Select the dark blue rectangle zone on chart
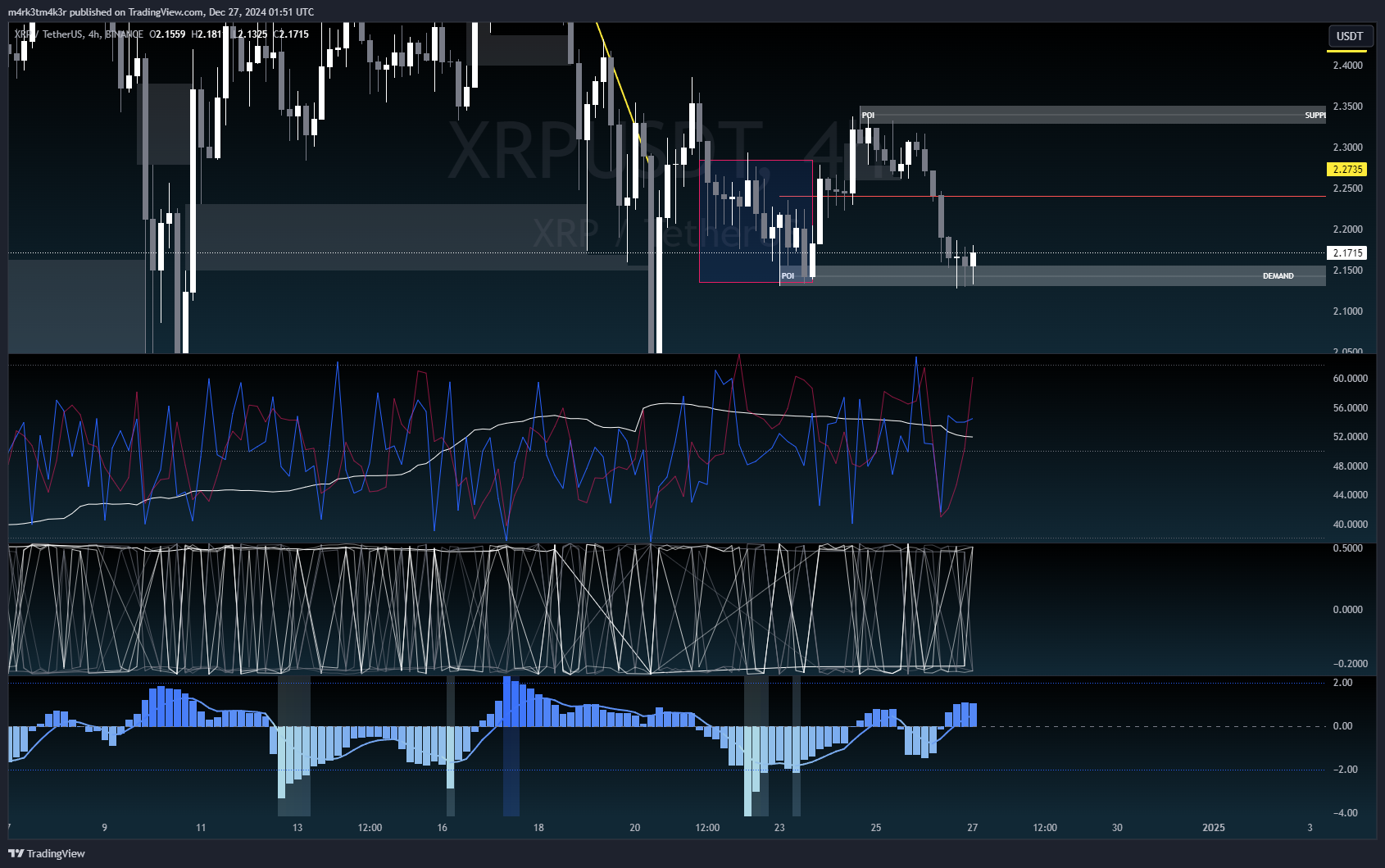1385x868 pixels. pyautogui.click(x=756, y=221)
